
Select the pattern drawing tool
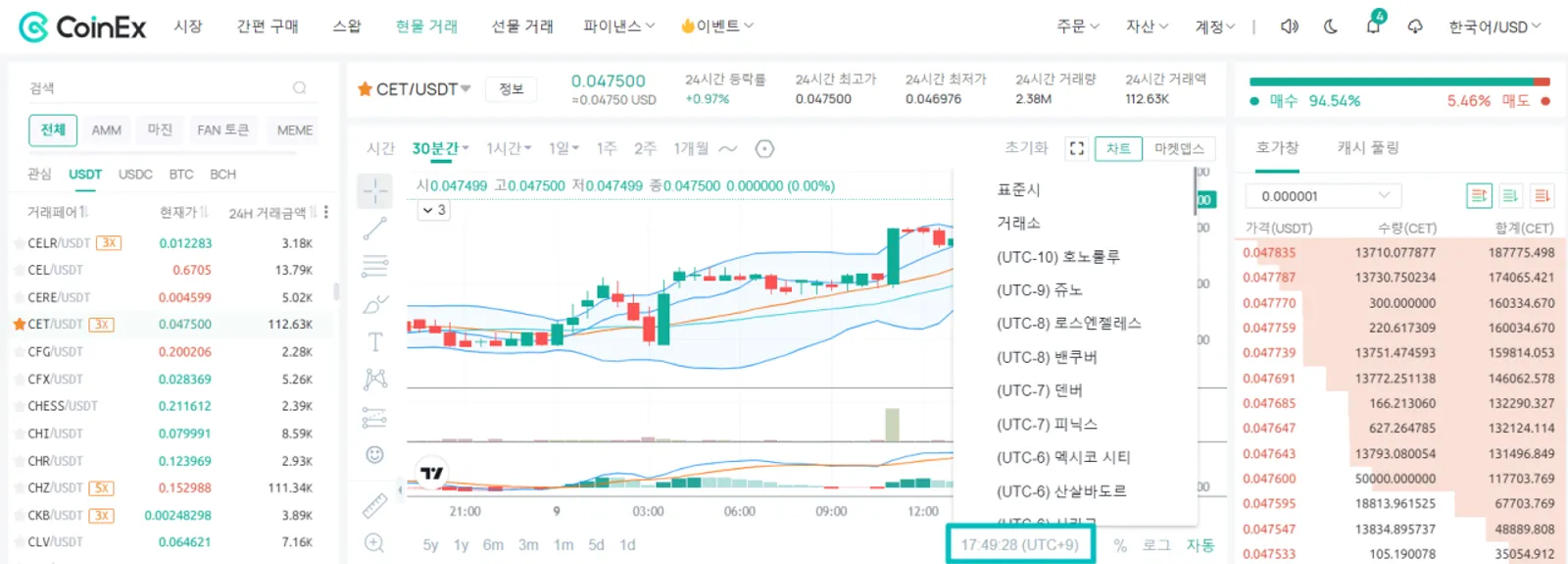pos(374,379)
